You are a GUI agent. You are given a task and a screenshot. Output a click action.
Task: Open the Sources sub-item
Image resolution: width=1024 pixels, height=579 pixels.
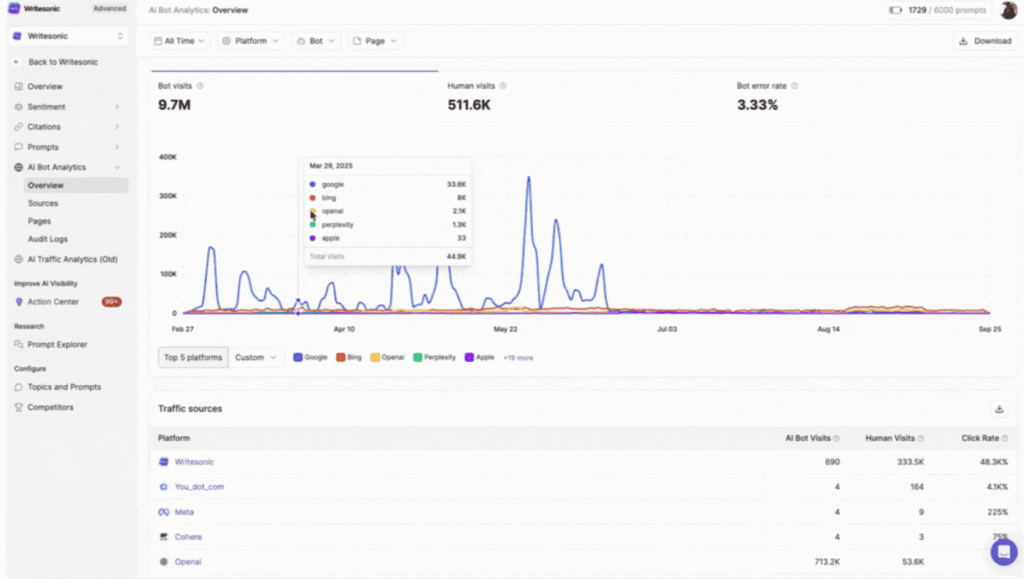pyautogui.click(x=43, y=203)
